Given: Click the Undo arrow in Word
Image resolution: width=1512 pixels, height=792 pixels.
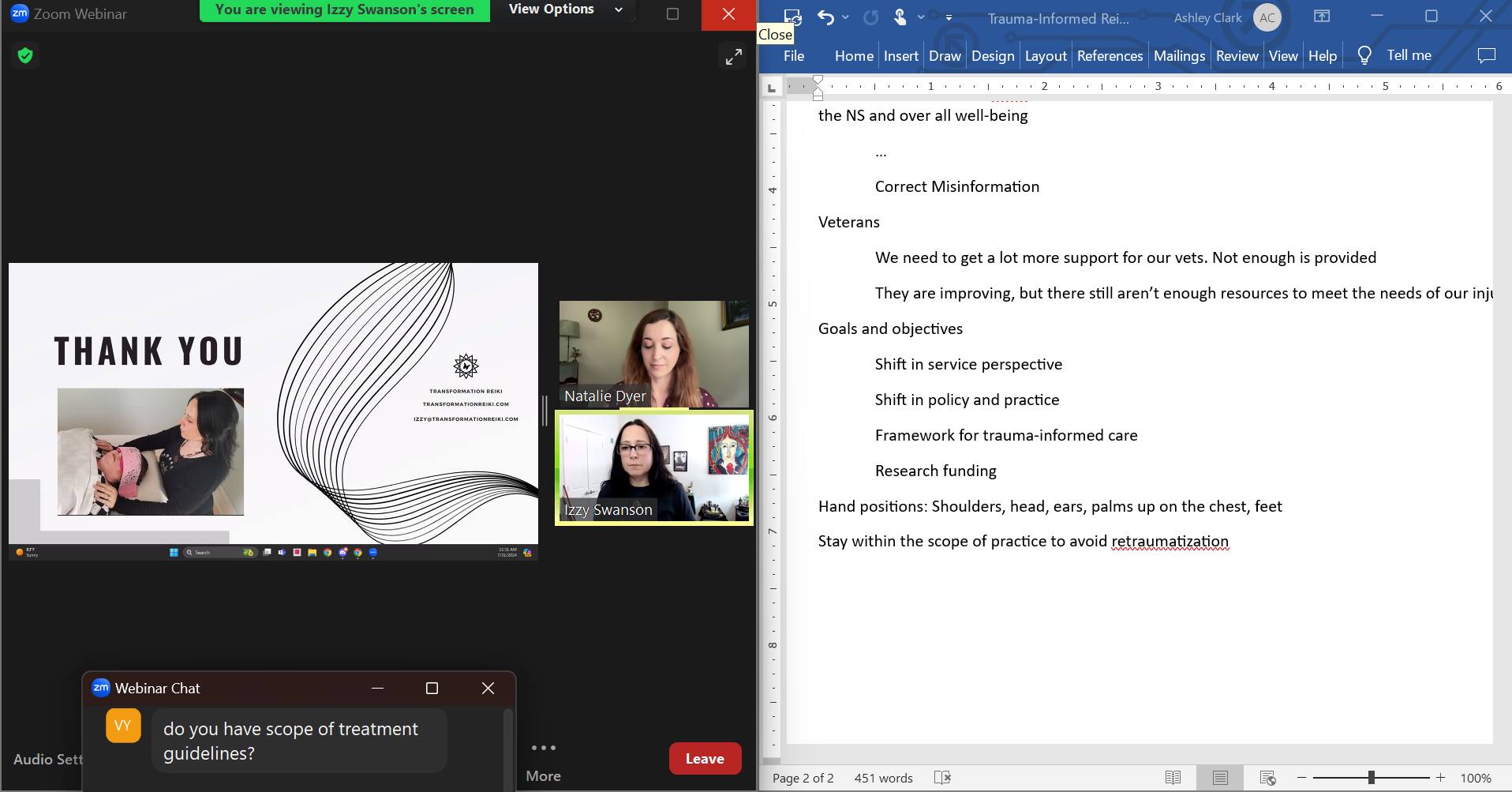Looking at the screenshot, I should 825,17.
